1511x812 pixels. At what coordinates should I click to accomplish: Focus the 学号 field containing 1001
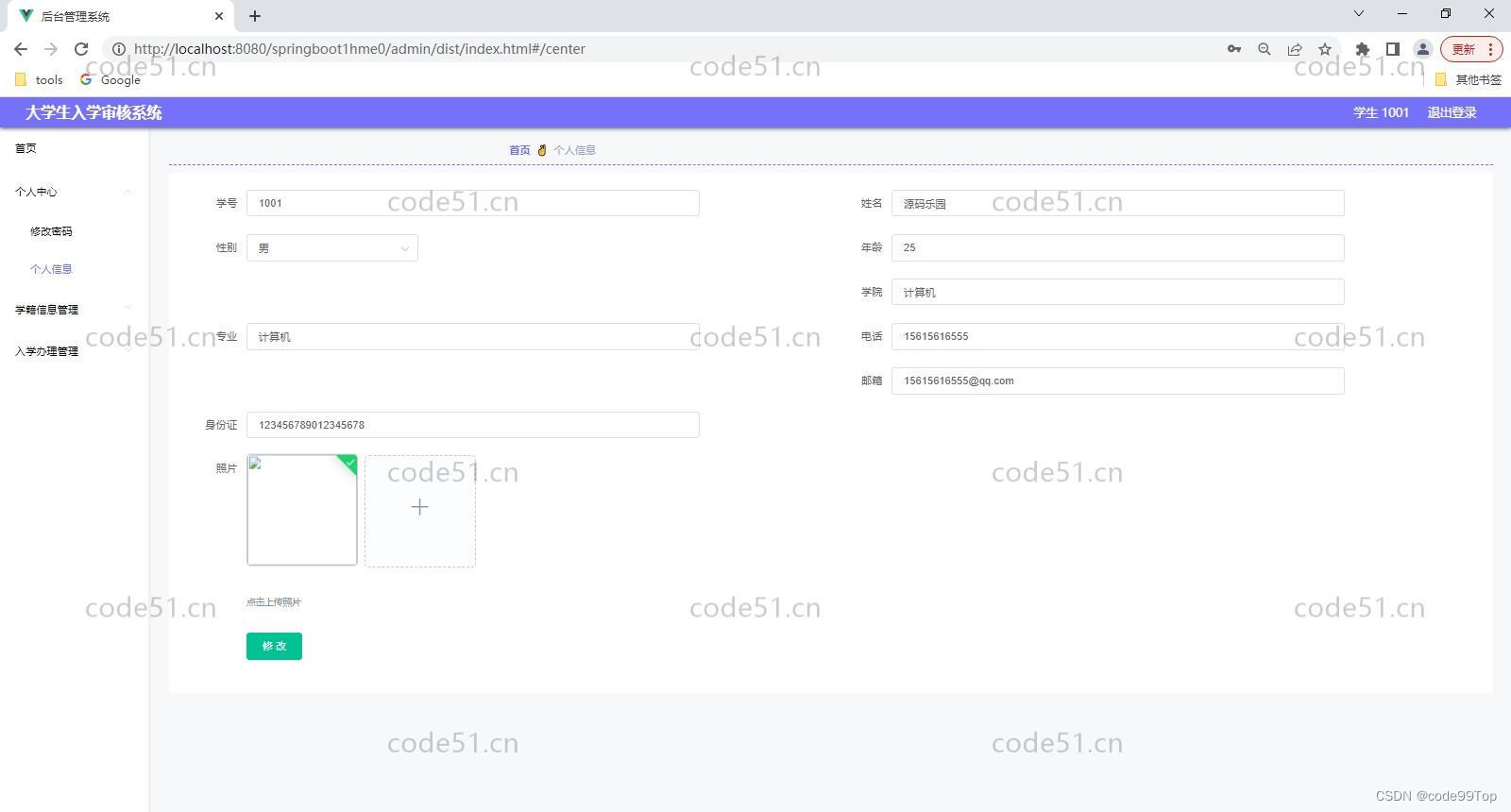[473, 203]
